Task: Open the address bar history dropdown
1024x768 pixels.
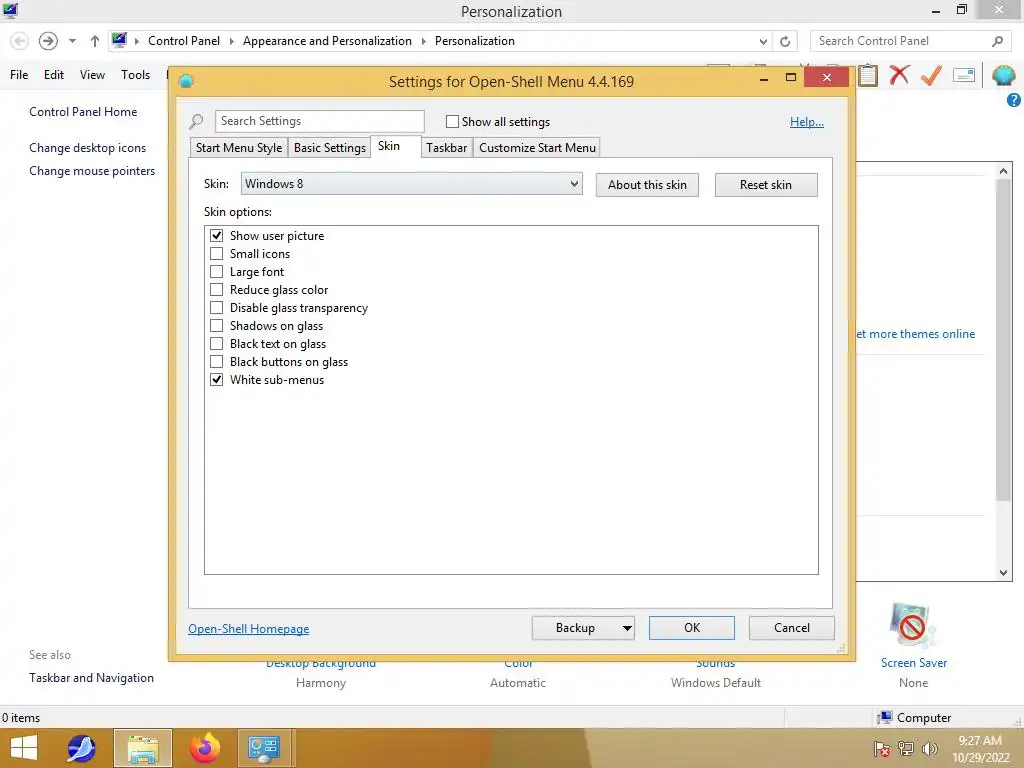Action: point(763,41)
